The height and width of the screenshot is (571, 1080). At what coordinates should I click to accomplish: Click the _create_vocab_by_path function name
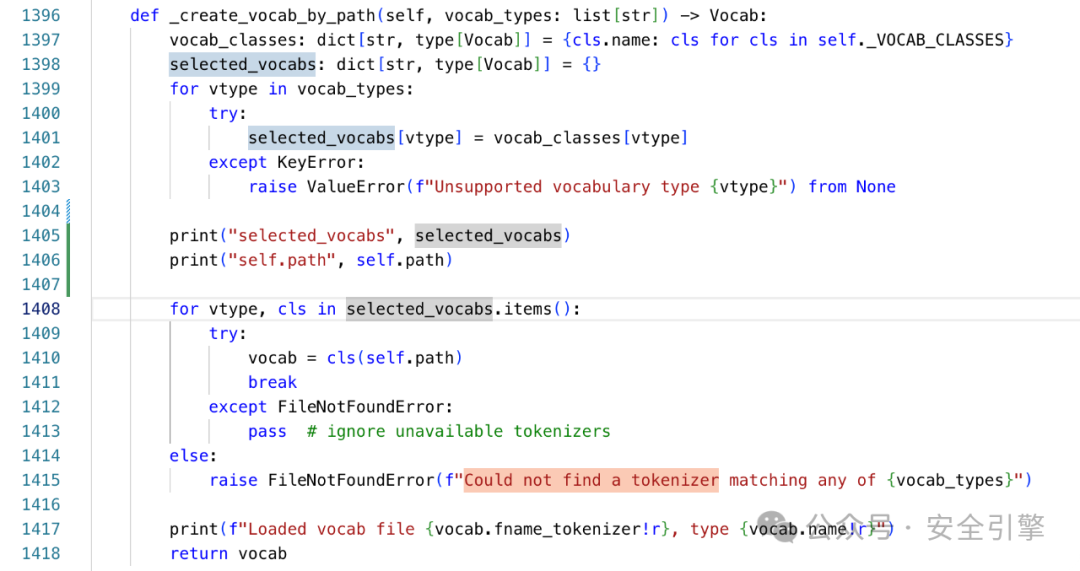coord(272,15)
